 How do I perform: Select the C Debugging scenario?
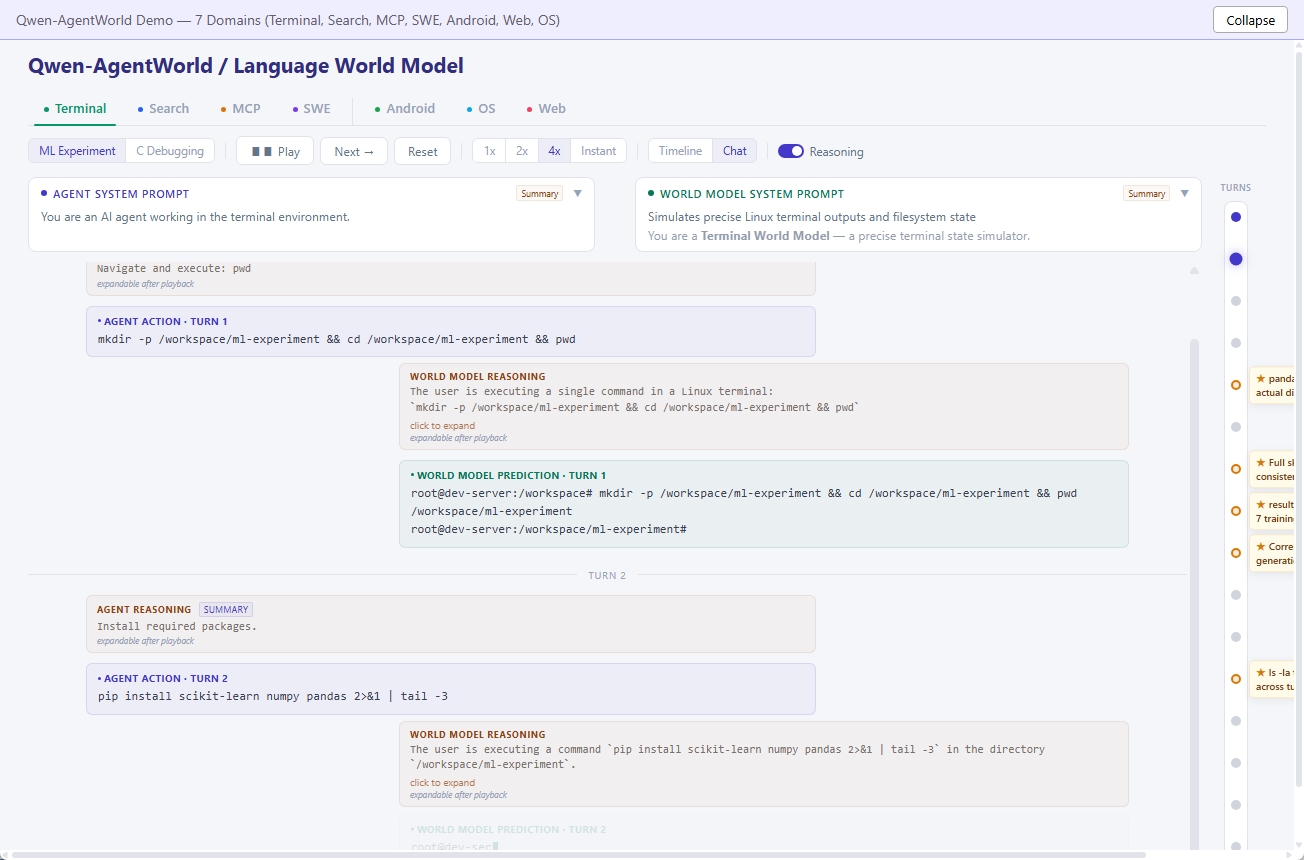click(170, 151)
